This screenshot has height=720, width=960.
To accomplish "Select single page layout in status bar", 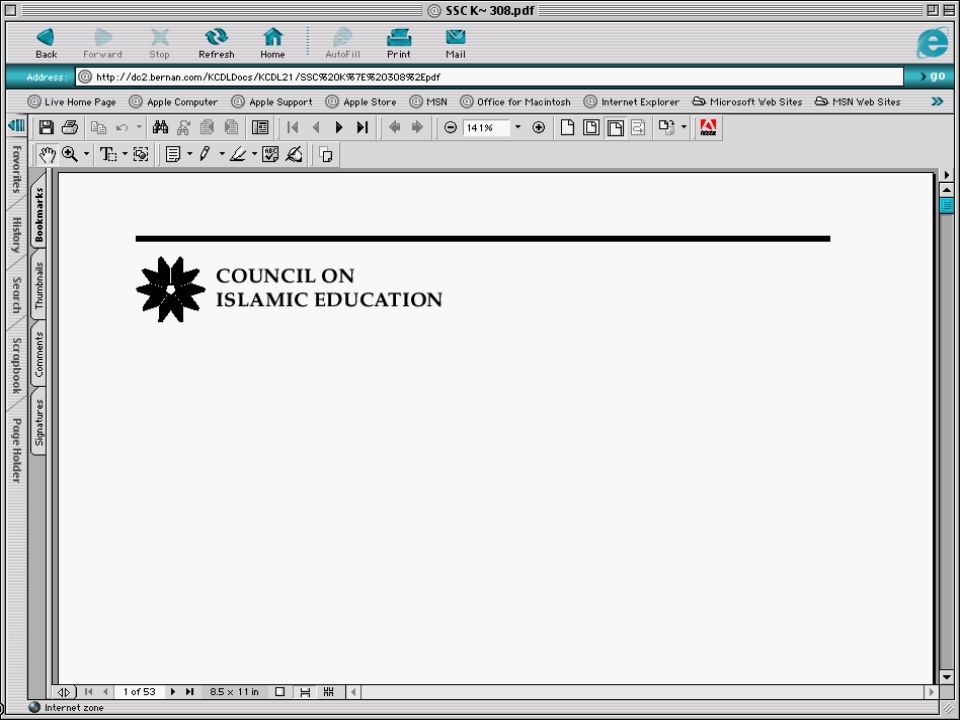I will (x=280, y=692).
